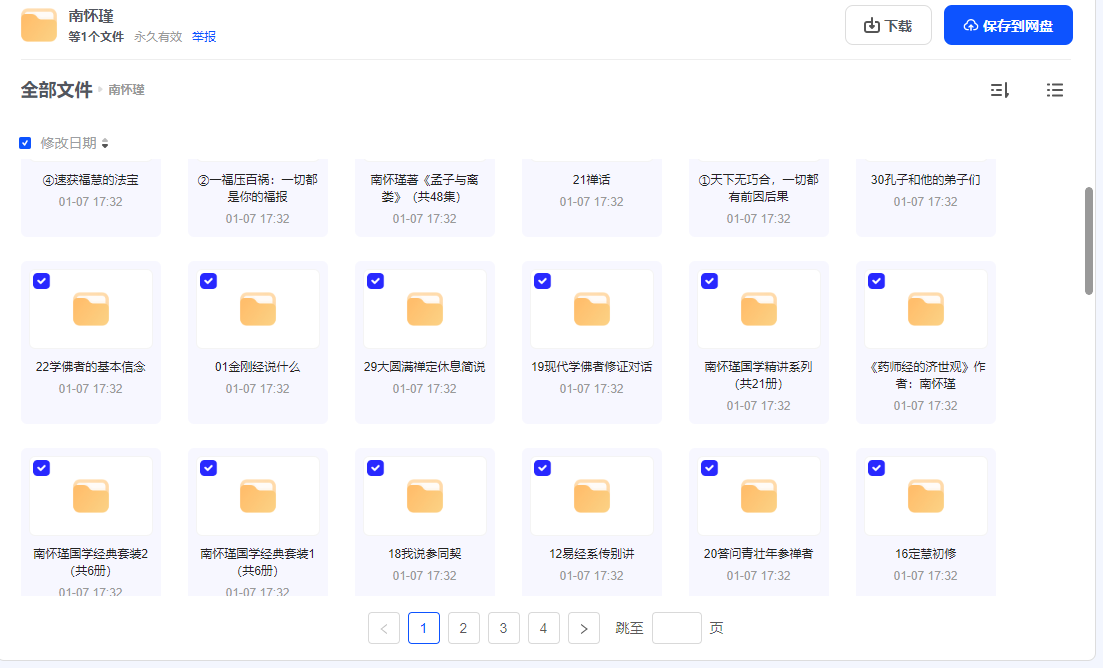Click the previous page left chevron

pyautogui.click(x=384, y=628)
